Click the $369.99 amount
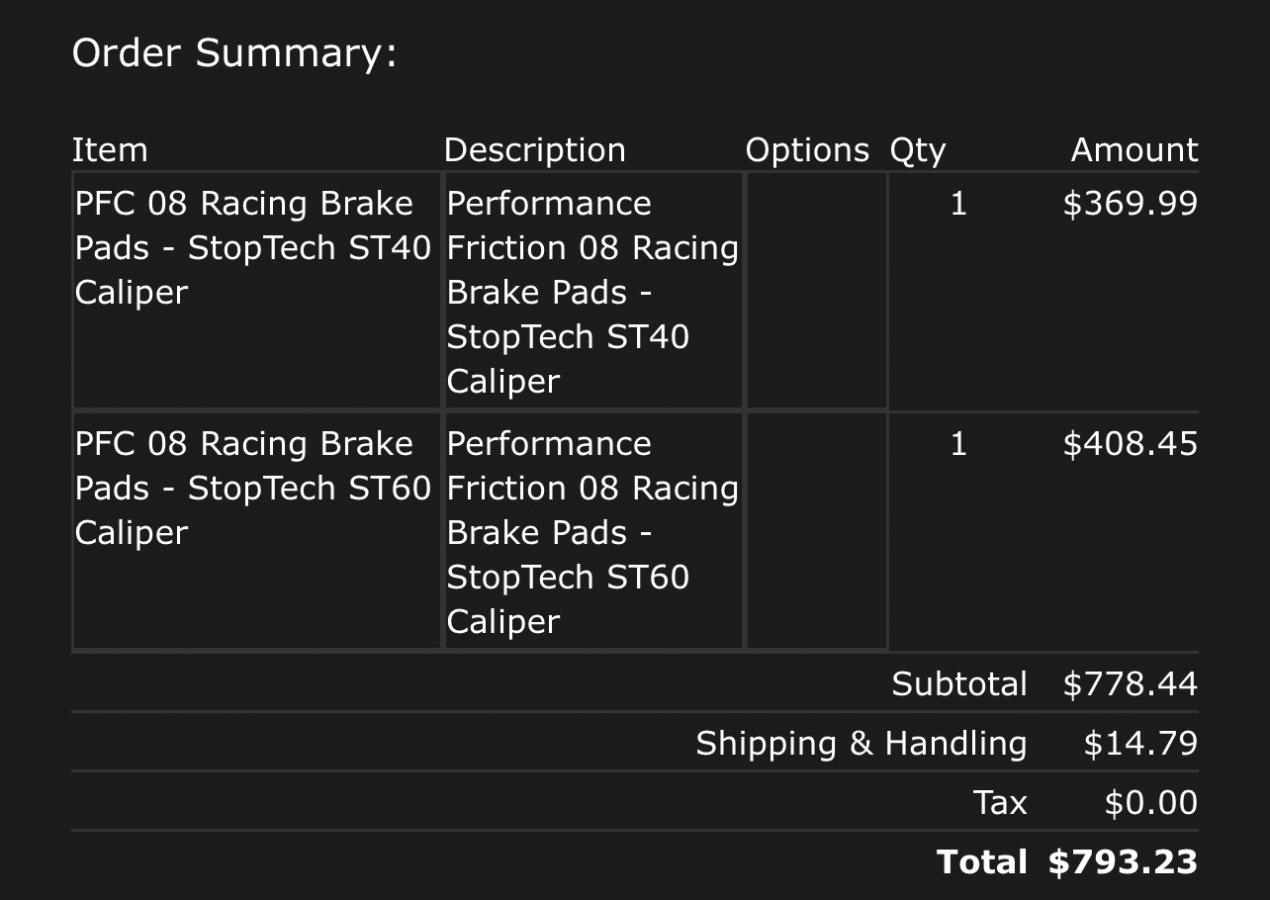The width and height of the screenshot is (1270, 900). (1130, 204)
